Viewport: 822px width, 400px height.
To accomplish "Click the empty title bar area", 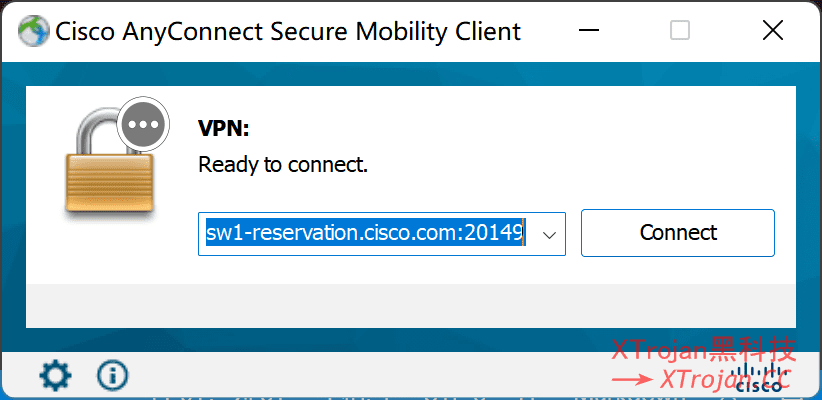I will click(x=590, y=31).
